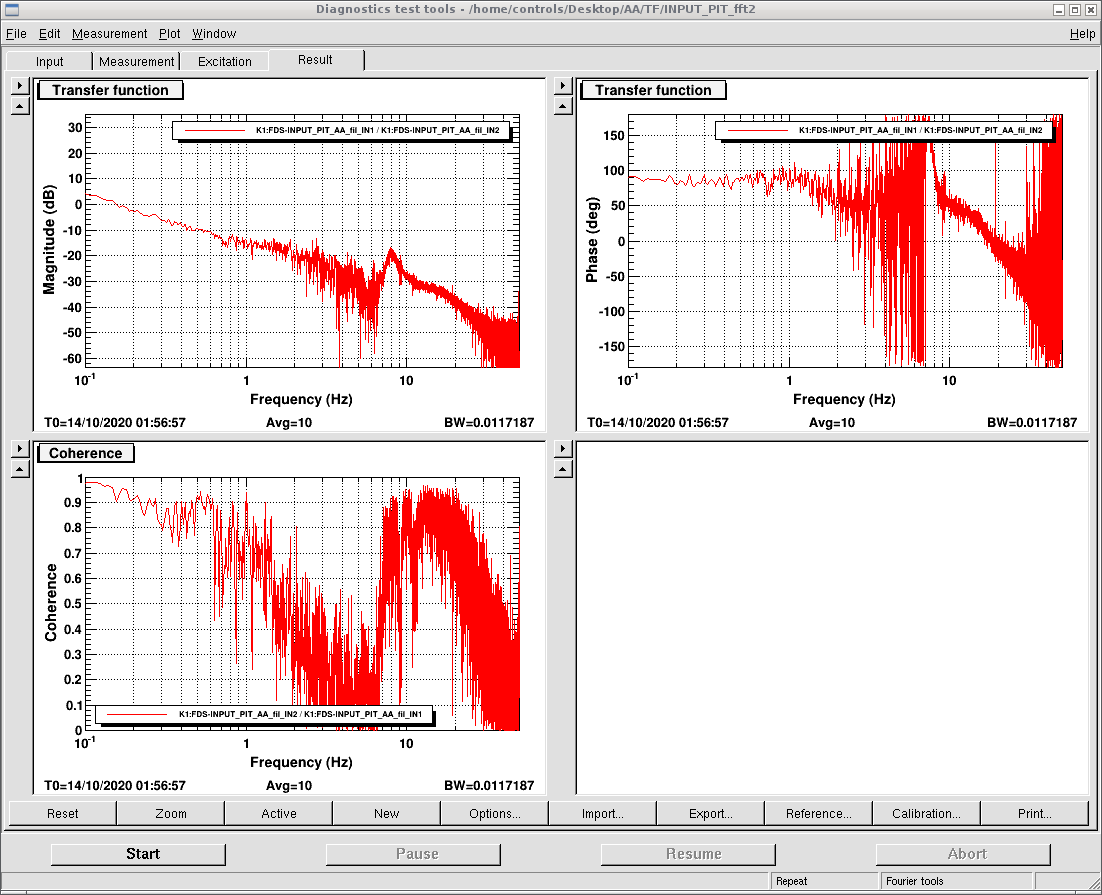Click the coherence plot legend box
This screenshot has height=895, width=1102.
coord(264,714)
